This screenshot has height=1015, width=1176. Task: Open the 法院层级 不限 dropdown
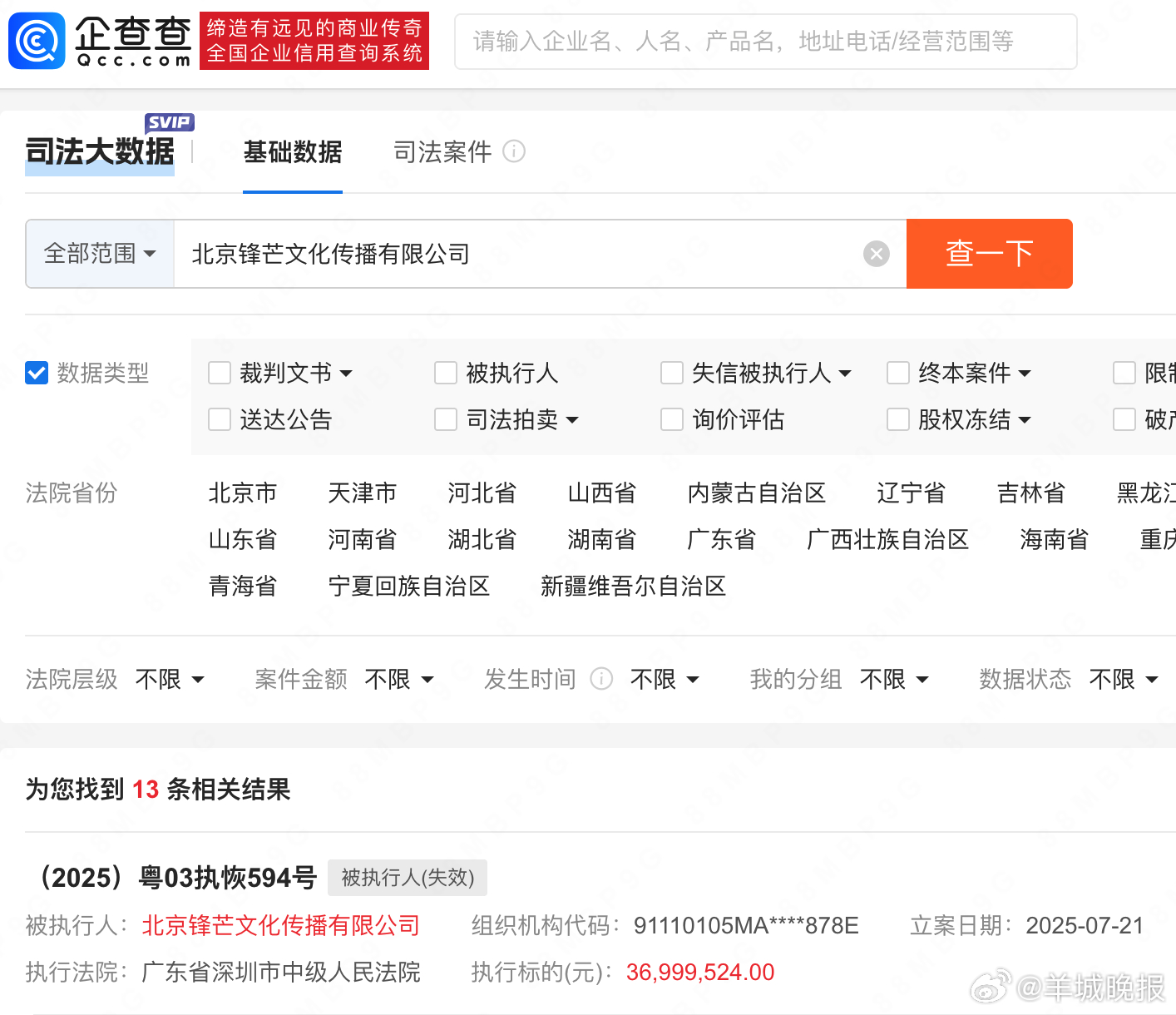pos(170,680)
